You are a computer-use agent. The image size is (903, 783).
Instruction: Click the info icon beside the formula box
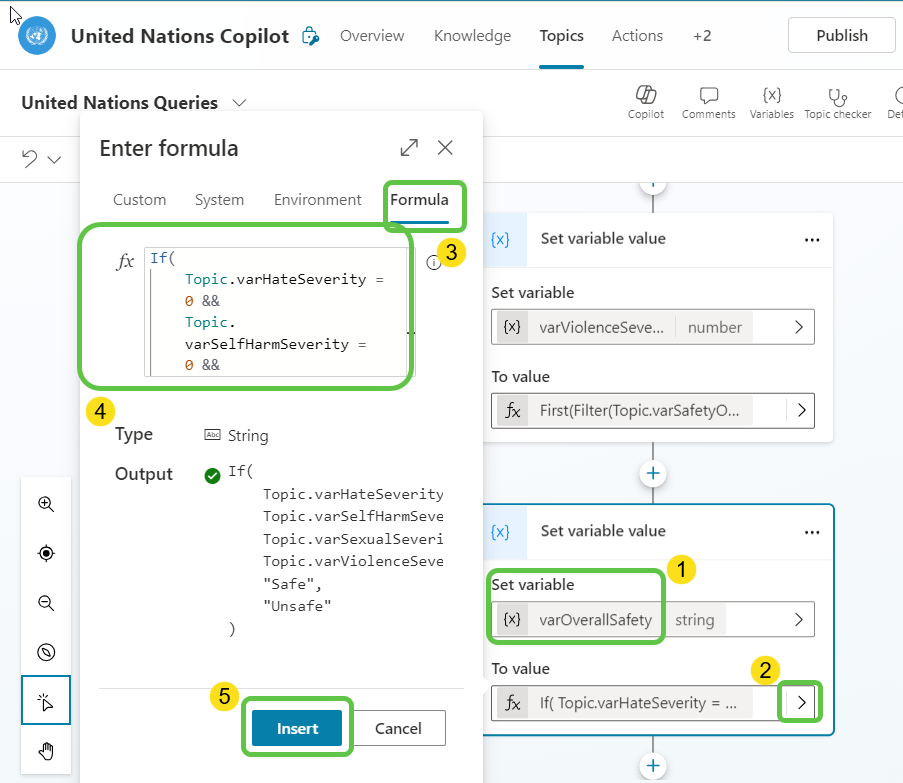click(x=432, y=262)
